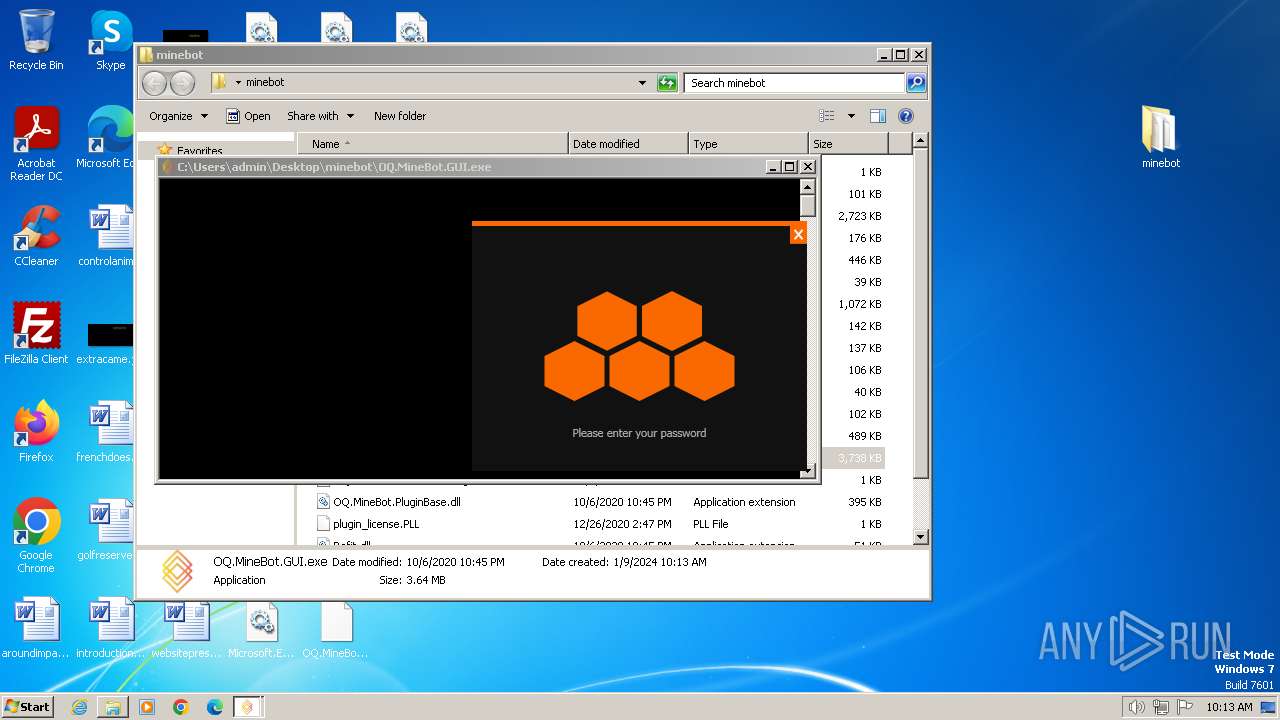1280x720 pixels.
Task: Open Acrobat Reader DC shortcut
Action: [36, 144]
